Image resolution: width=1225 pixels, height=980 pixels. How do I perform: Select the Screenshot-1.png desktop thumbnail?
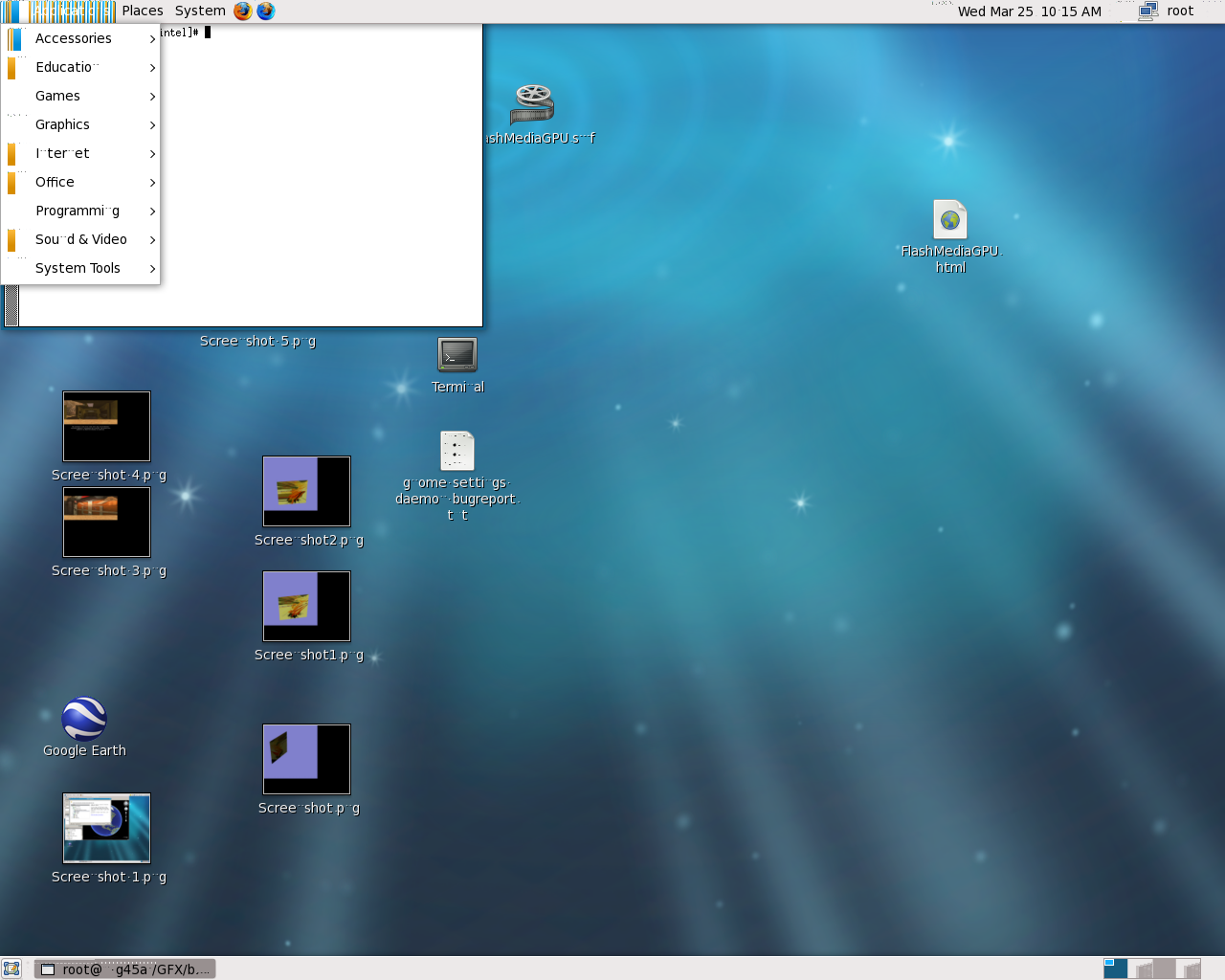point(106,828)
